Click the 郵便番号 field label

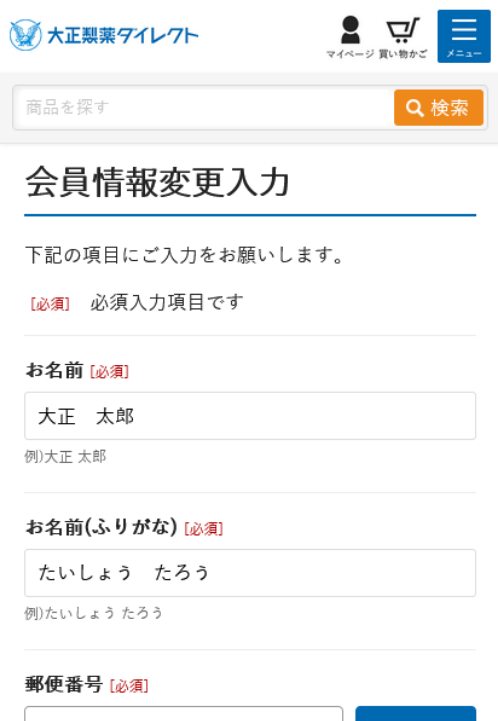coord(64,684)
